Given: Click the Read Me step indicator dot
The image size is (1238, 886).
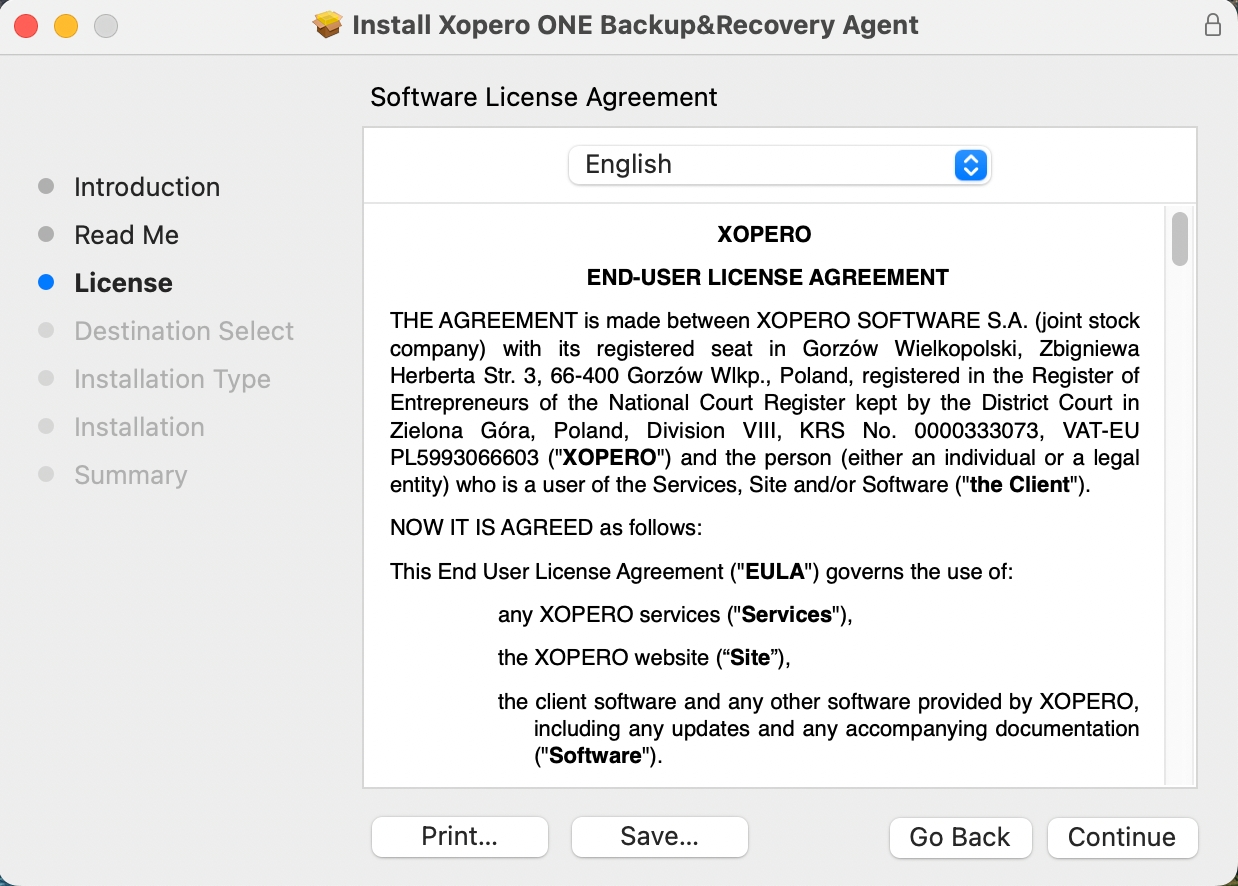Looking at the screenshot, I should pos(46,234).
